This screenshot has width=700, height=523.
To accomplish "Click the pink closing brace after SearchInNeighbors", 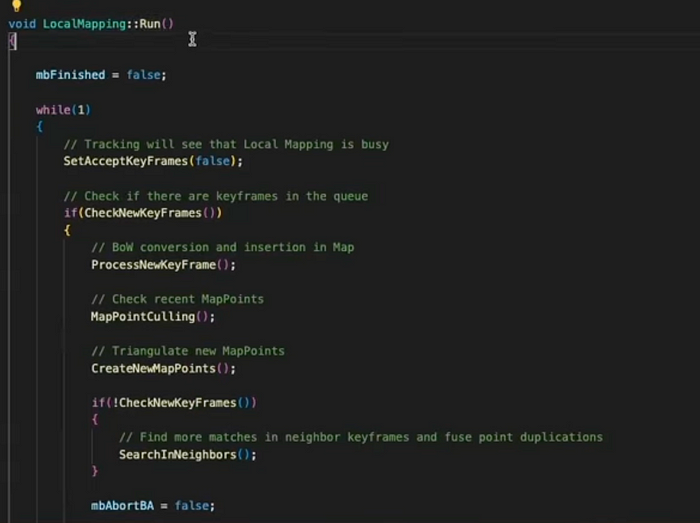I will tap(95, 471).
